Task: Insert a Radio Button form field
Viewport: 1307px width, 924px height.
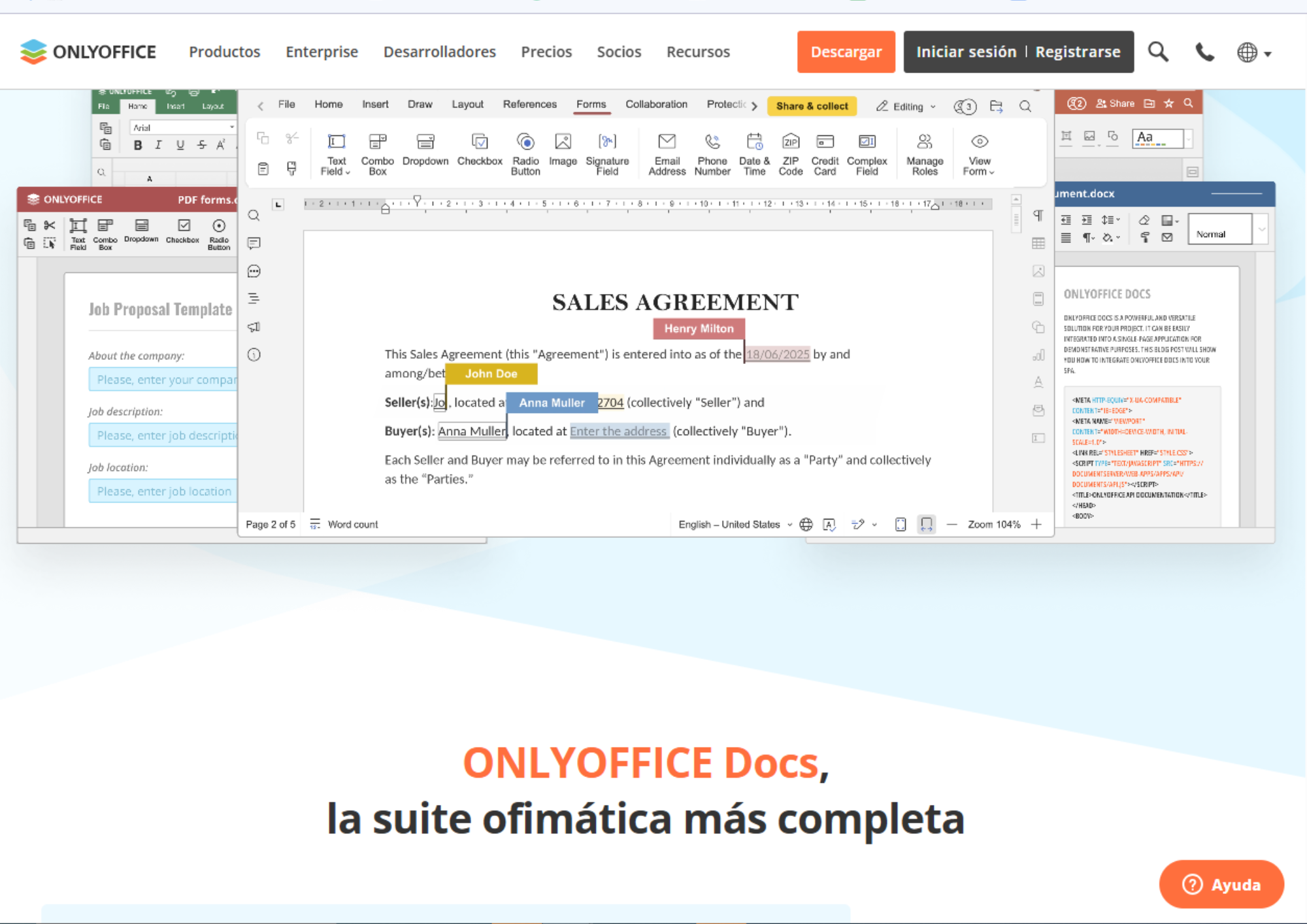Action: click(525, 155)
